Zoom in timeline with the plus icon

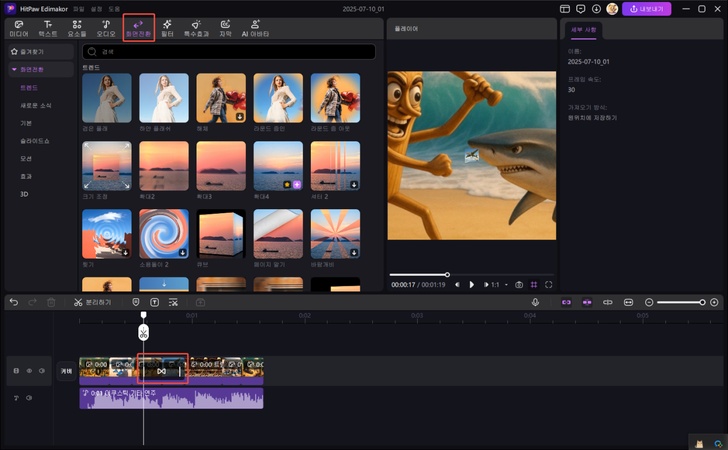[714, 302]
